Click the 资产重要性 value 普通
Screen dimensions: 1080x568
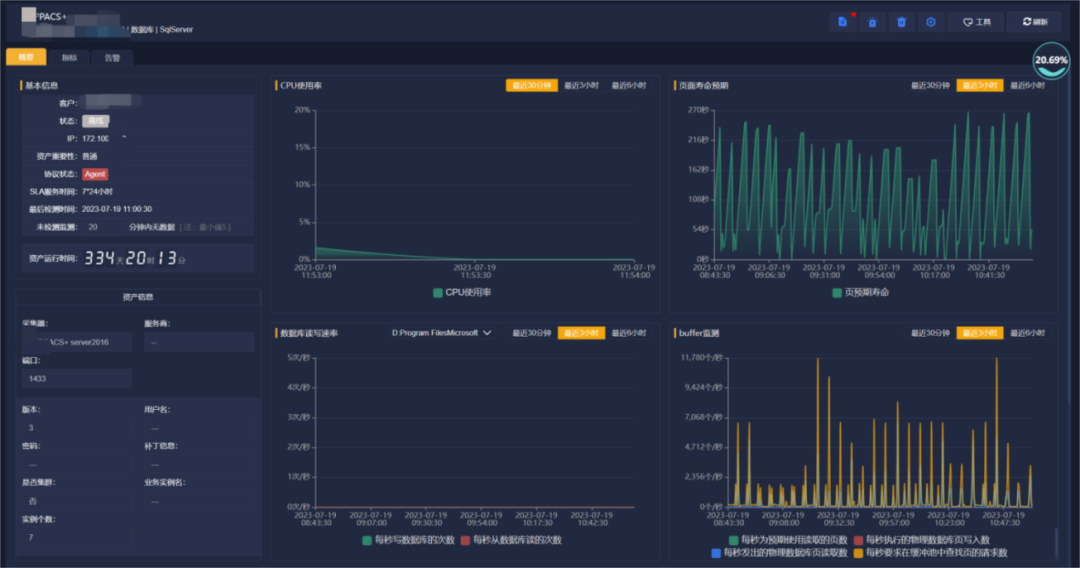(x=90, y=156)
